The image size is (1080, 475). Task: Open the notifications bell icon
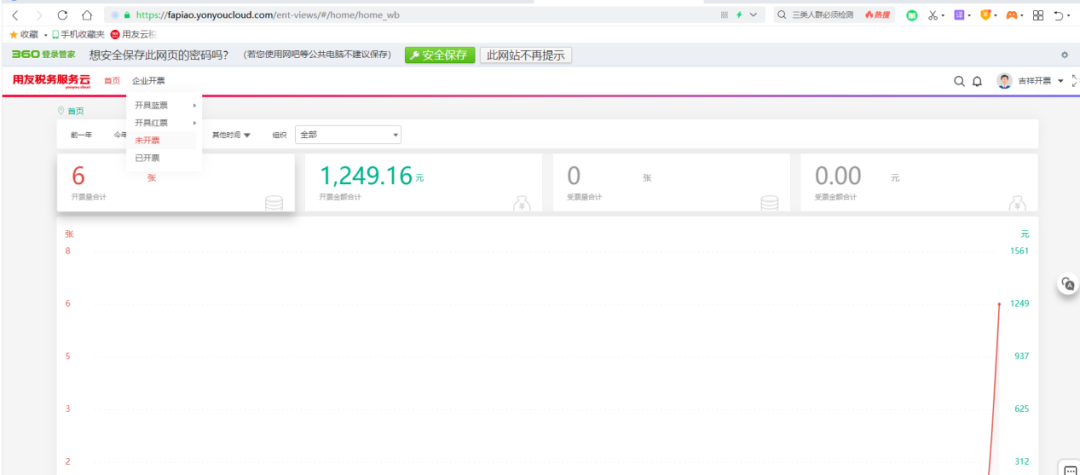pos(977,81)
